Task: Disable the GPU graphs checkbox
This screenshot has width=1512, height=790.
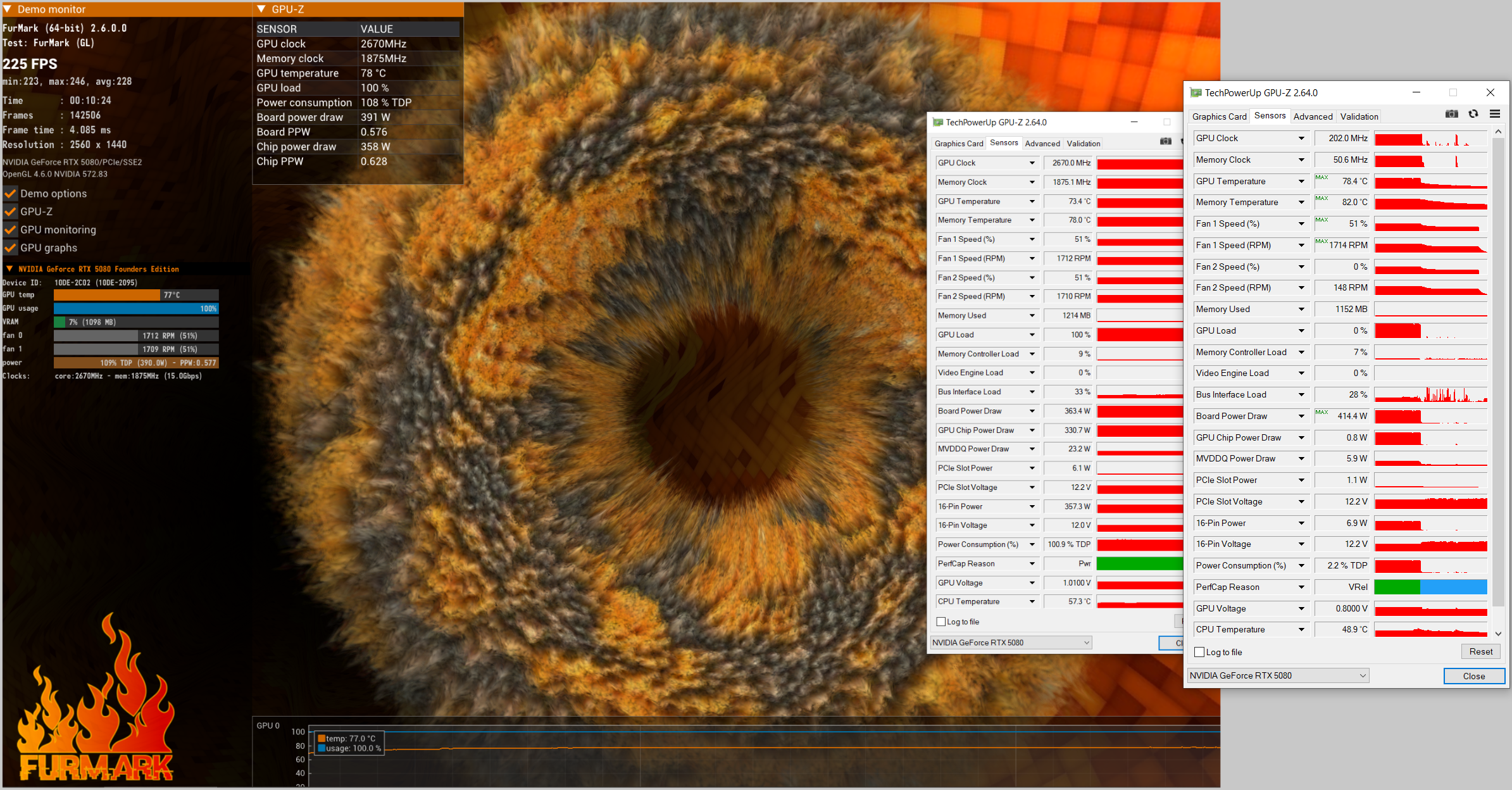Action: pyautogui.click(x=11, y=248)
